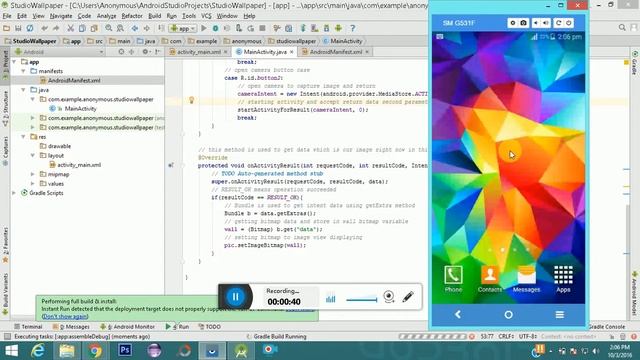Collapse the app module tree node
The width and height of the screenshot is (640, 360).
pos(14,62)
